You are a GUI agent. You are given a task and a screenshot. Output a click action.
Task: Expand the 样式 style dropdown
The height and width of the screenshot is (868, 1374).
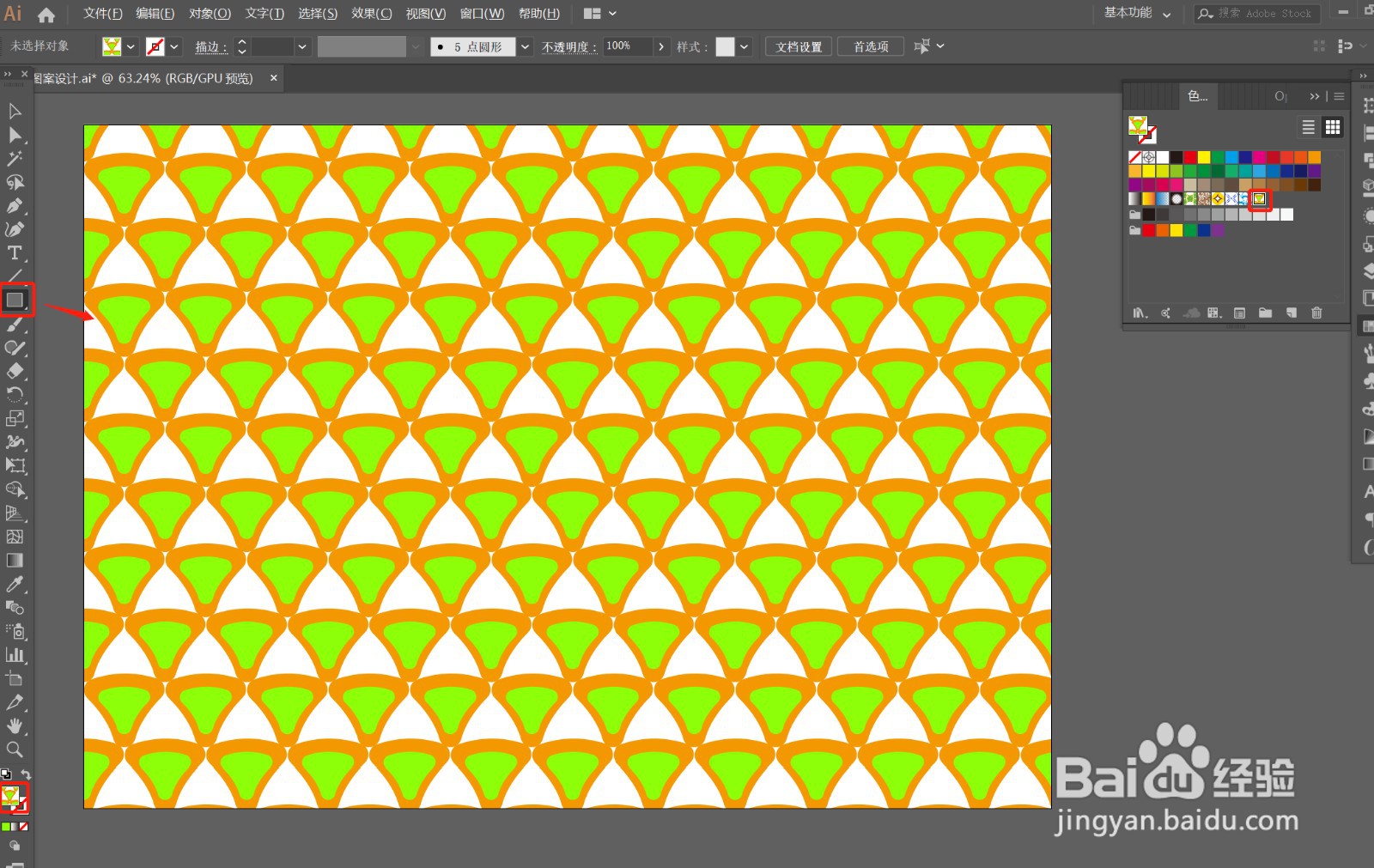point(744,46)
